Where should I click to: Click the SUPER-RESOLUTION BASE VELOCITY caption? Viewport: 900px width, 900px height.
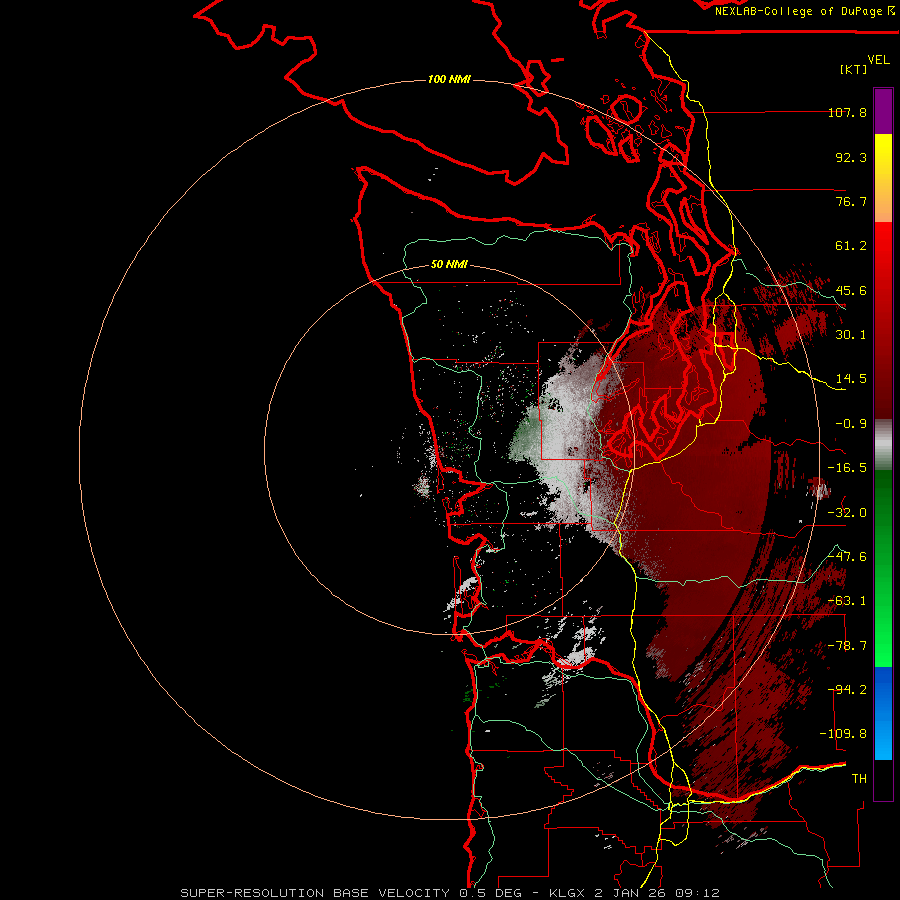click(315, 893)
